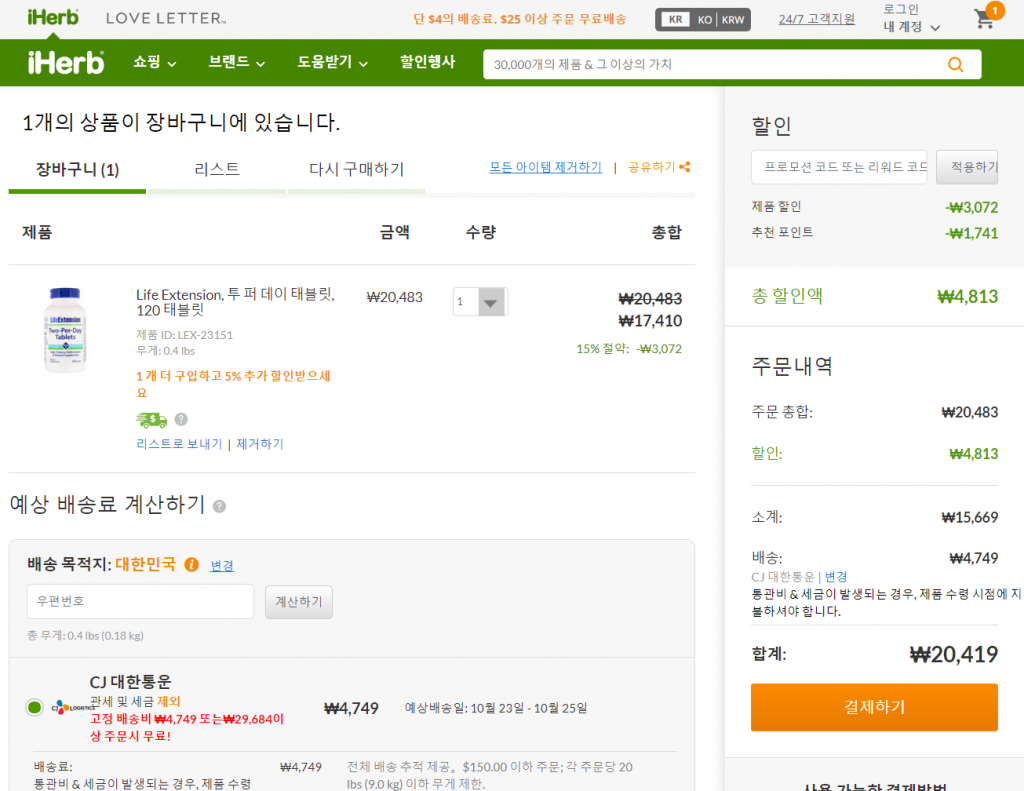The height and width of the screenshot is (791, 1024).
Task: Click 모든 아이템 제거하기 link
Action: pos(545,167)
